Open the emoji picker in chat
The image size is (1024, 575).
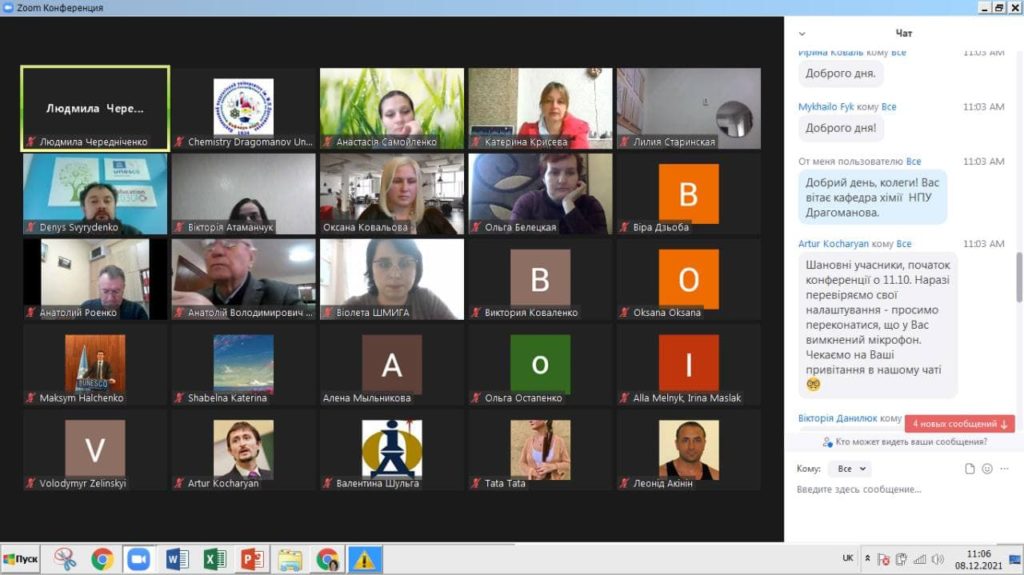[987, 468]
